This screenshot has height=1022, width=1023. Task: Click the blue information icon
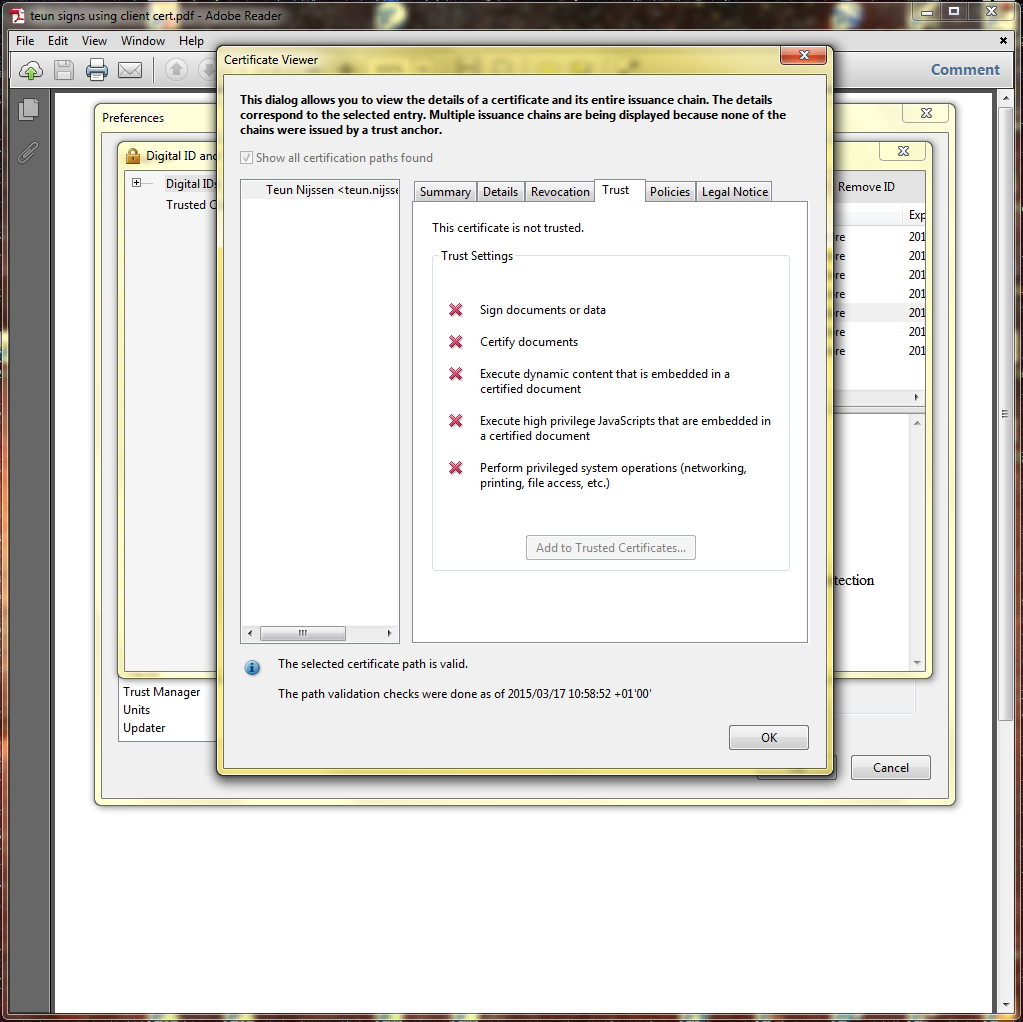pos(253,667)
